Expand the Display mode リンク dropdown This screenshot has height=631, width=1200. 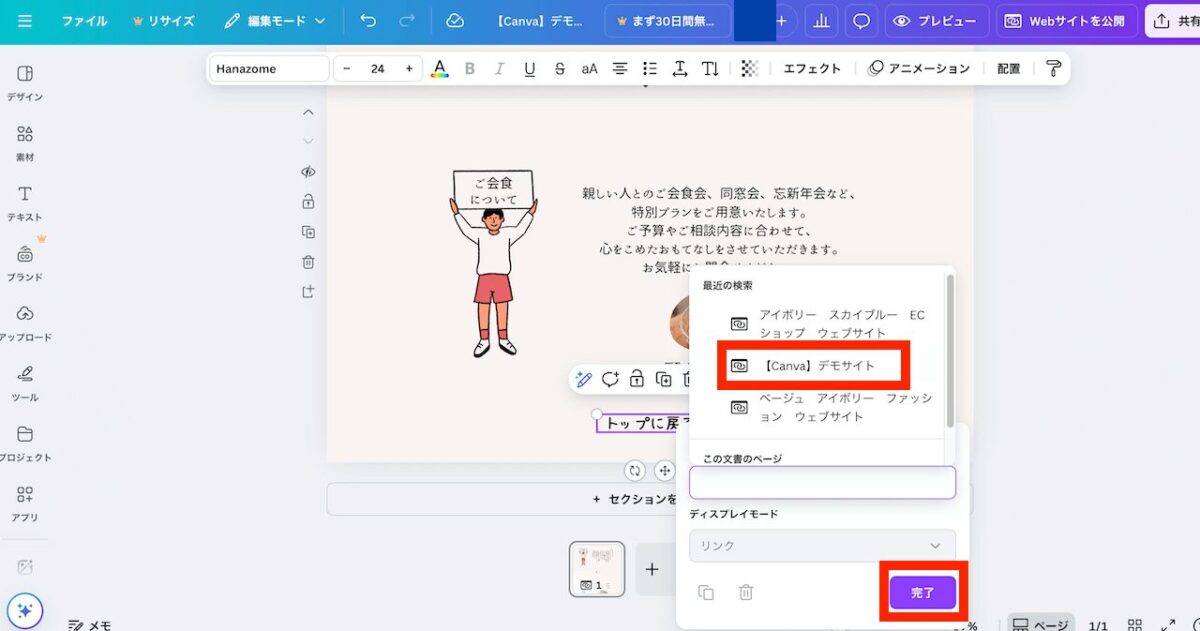coord(821,546)
